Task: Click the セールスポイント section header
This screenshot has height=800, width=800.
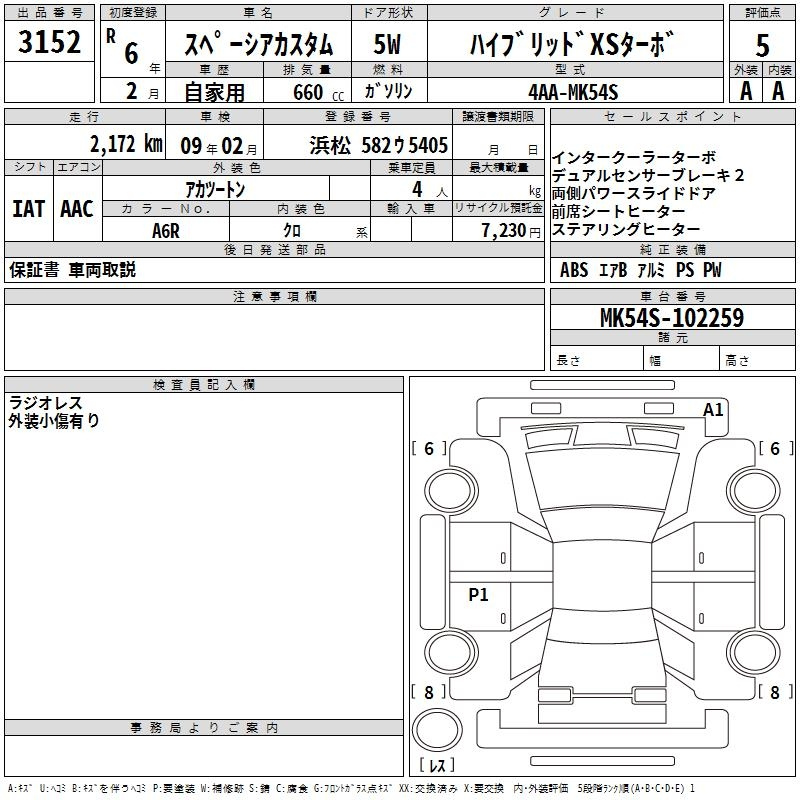Action: pos(672,117)
